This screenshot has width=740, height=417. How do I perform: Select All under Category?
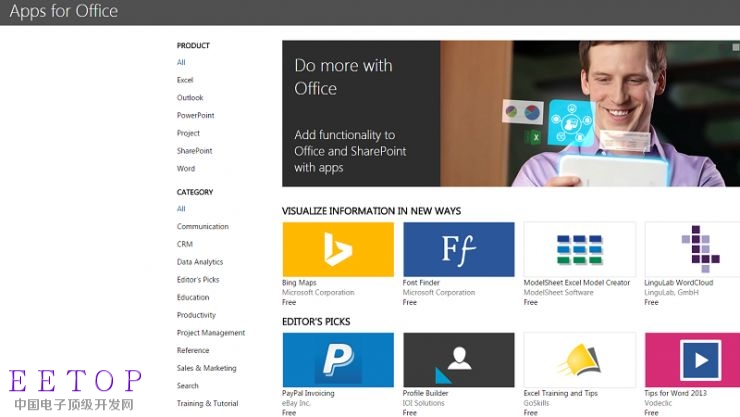[181, 208]
